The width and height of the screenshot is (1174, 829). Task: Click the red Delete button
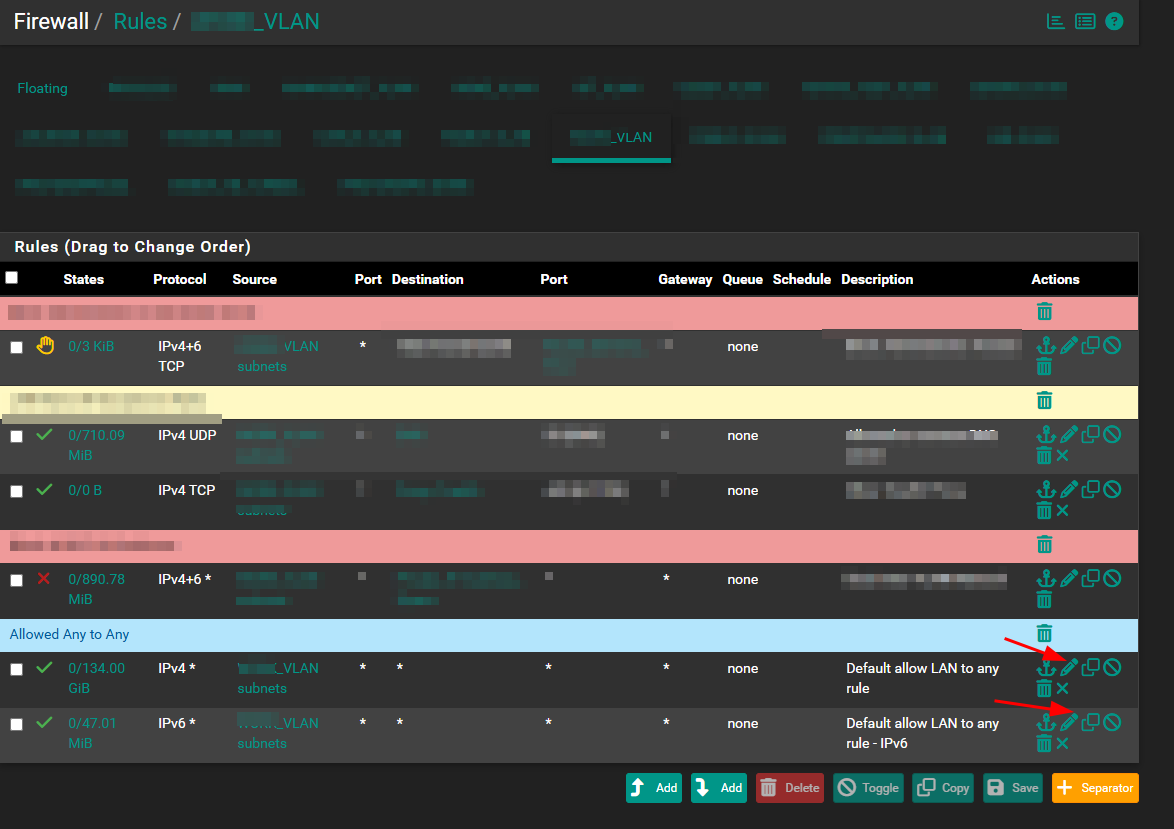[x=790, y=788]
